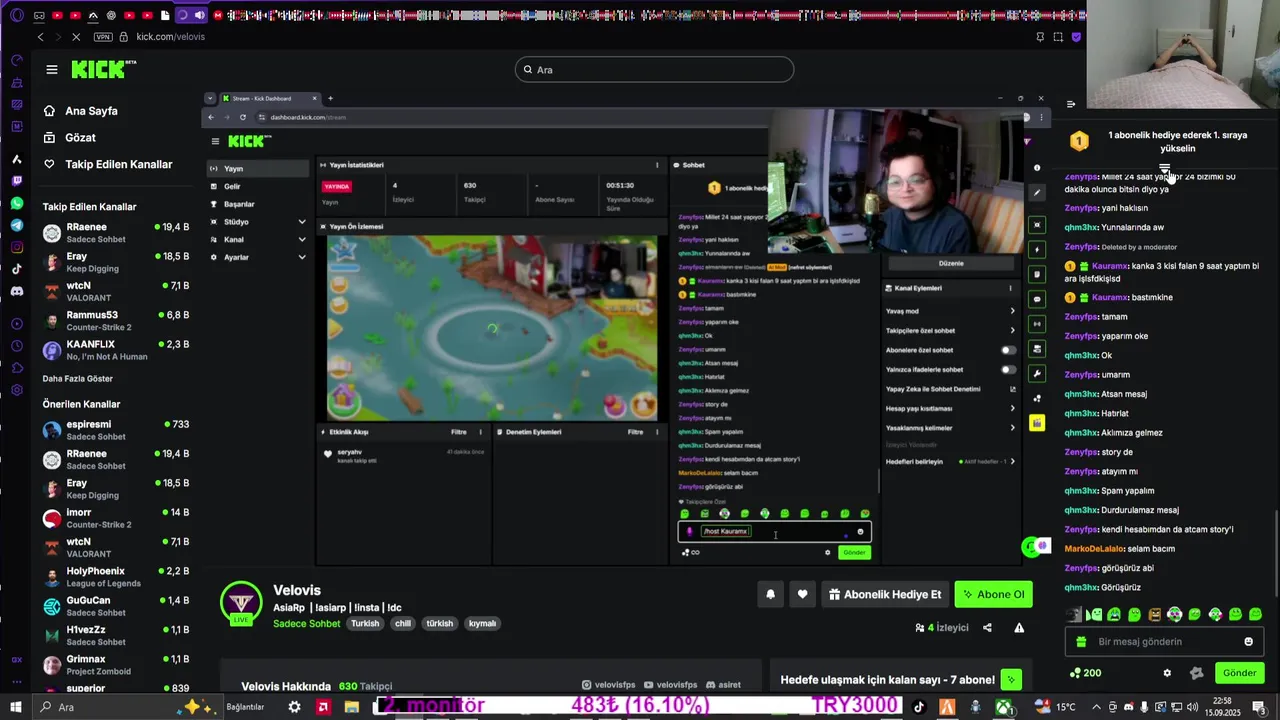The width and height of the screenshot is (1280, 720).
Task: Collapse the chat panel arrow icon
Action: 1071,104
